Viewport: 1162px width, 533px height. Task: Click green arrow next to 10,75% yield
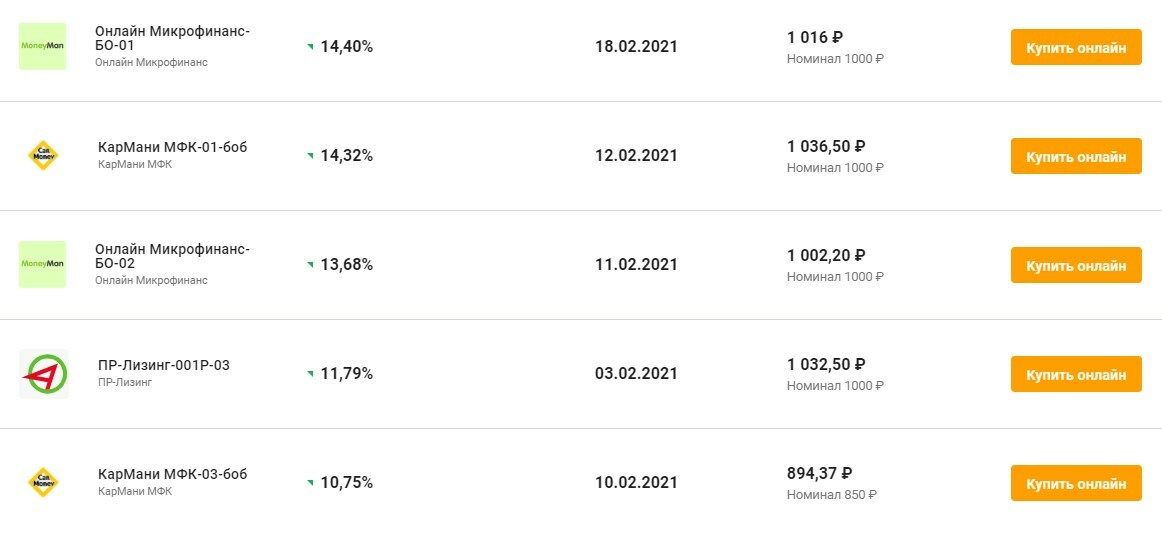310,483
